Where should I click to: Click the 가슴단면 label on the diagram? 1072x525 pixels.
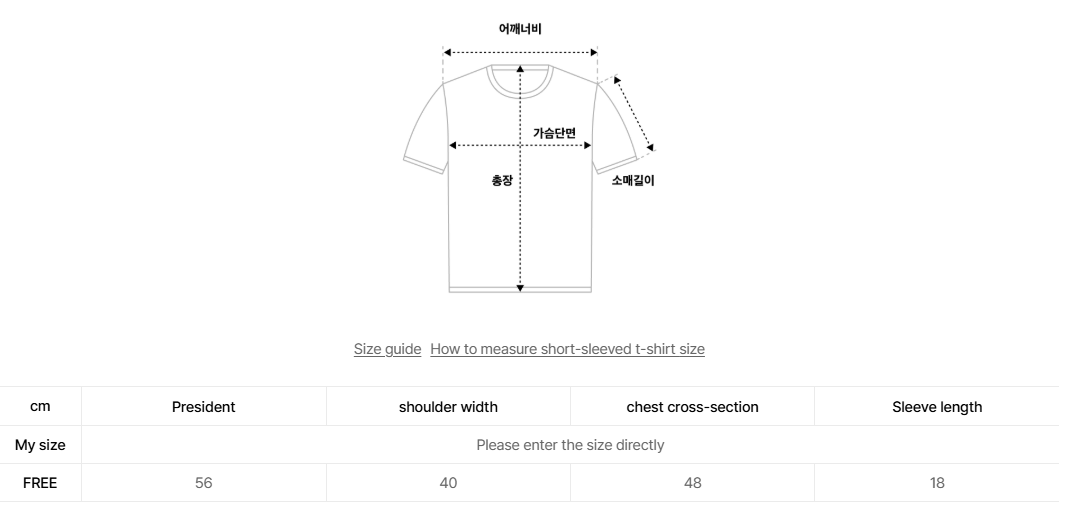(554, 133)
